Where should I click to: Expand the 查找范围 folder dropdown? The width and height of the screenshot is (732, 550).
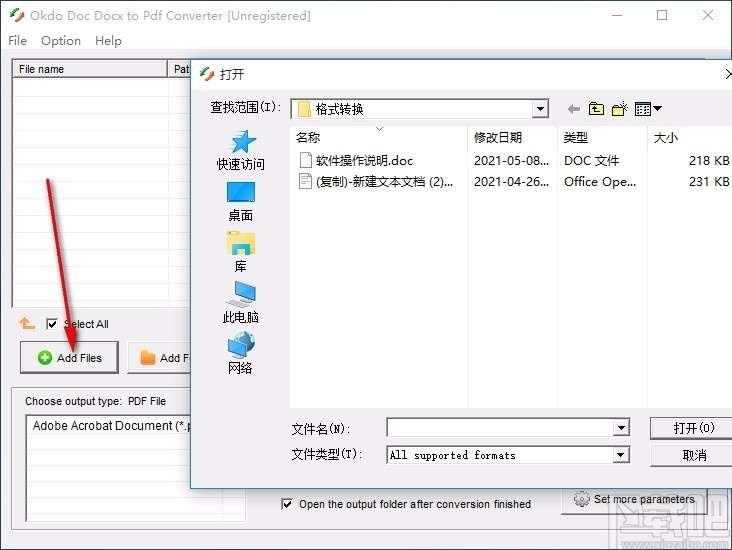pyautogui.click(x=540, y=109)
